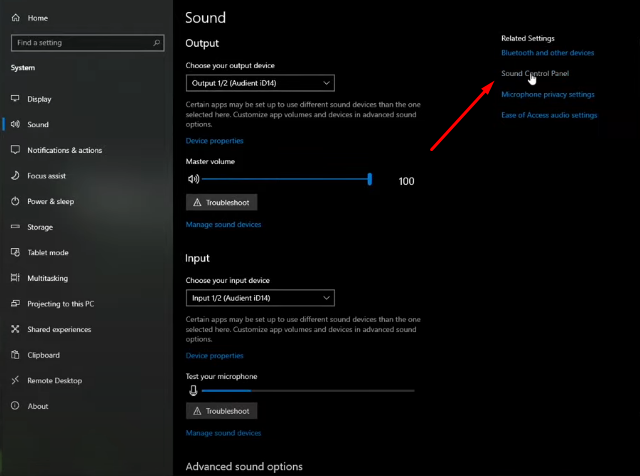This screenshot has height=476, width=640.
Task: Click the Display monitor icon
Action: pyautogui.click(x=15, y=98)
